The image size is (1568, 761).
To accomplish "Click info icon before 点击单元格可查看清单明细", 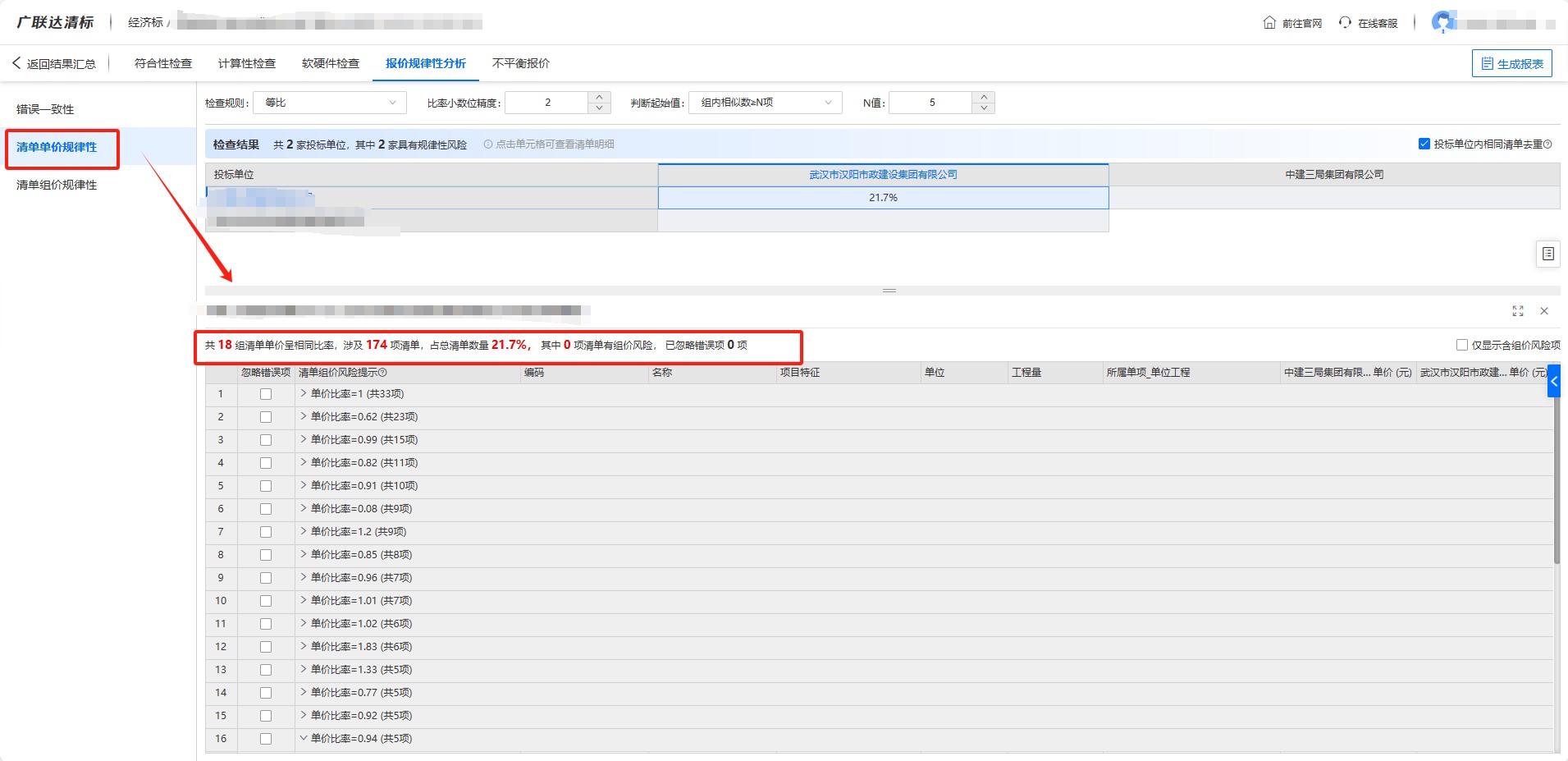I will point(488,144).
